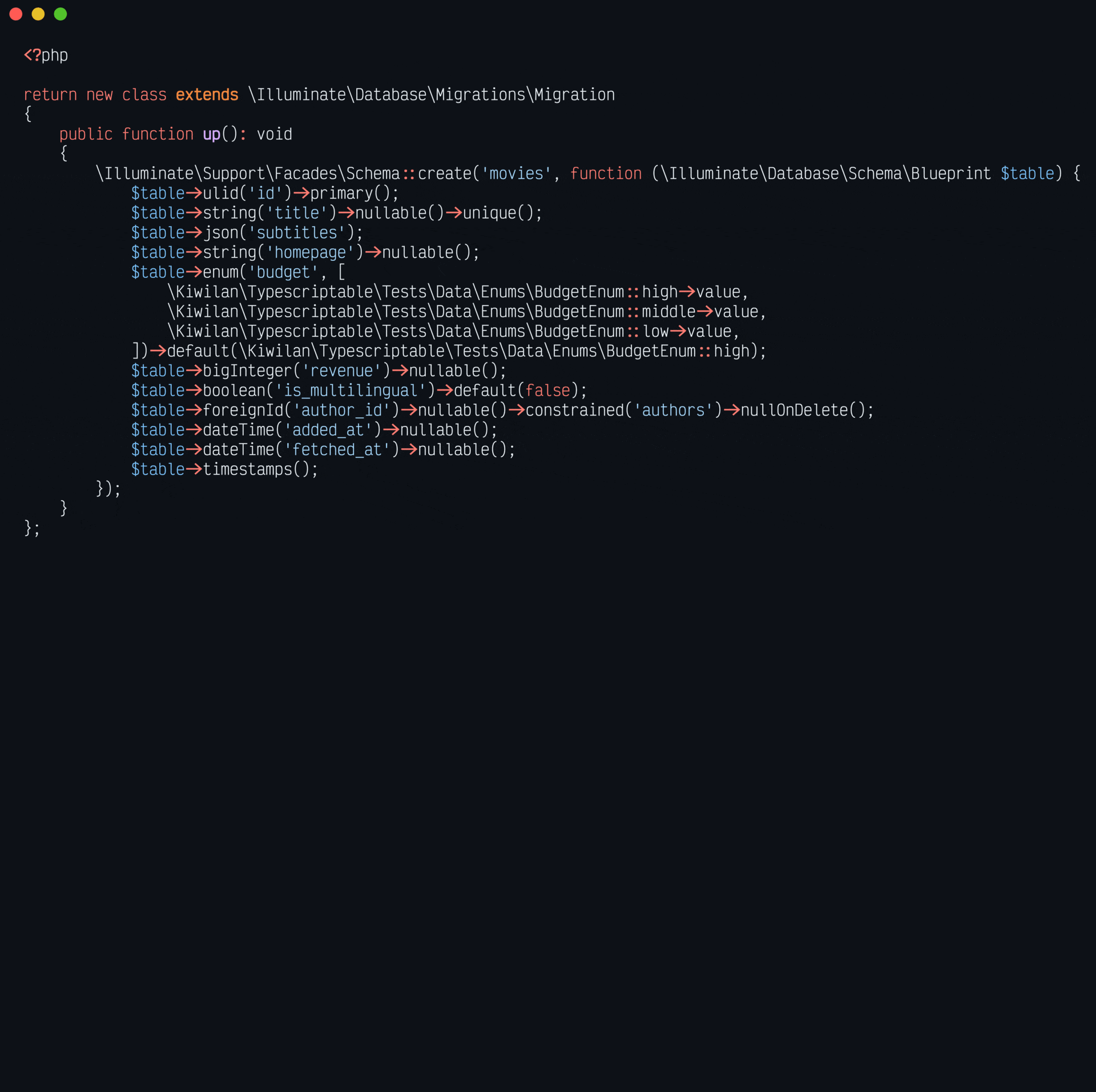Click 'bigInteger' method name
This screenshot has width=1096, height=1092.
click(x=247, y=371)
